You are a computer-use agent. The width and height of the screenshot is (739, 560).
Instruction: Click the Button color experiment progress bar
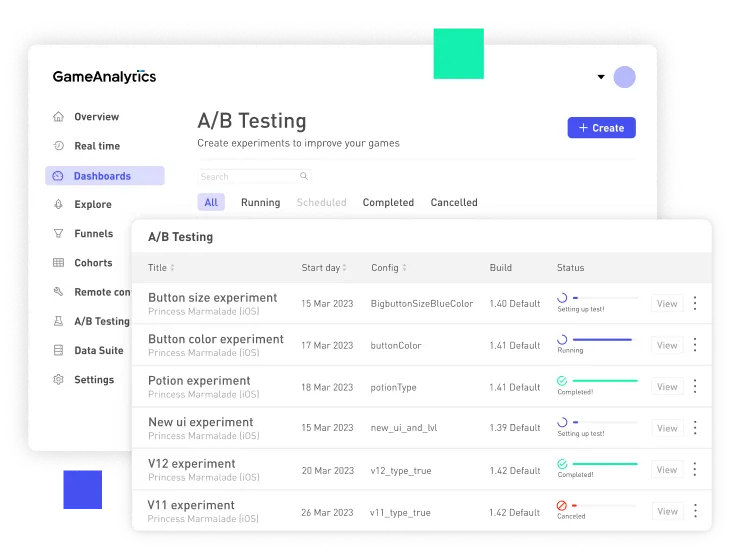(602, 339)
